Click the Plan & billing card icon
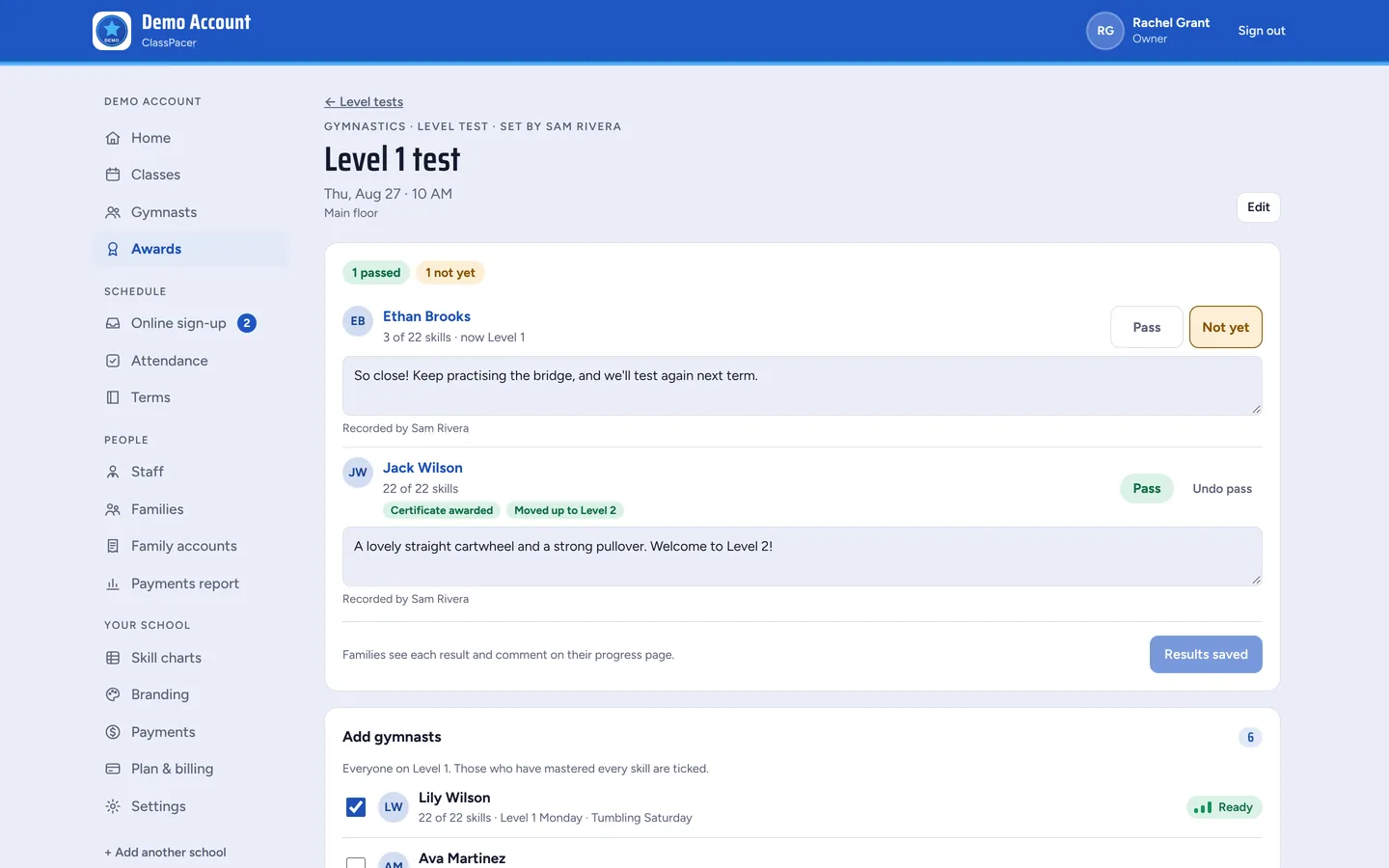Viewport: 1389px width, 868px height. pyautogui.click(x=113, y=769)
